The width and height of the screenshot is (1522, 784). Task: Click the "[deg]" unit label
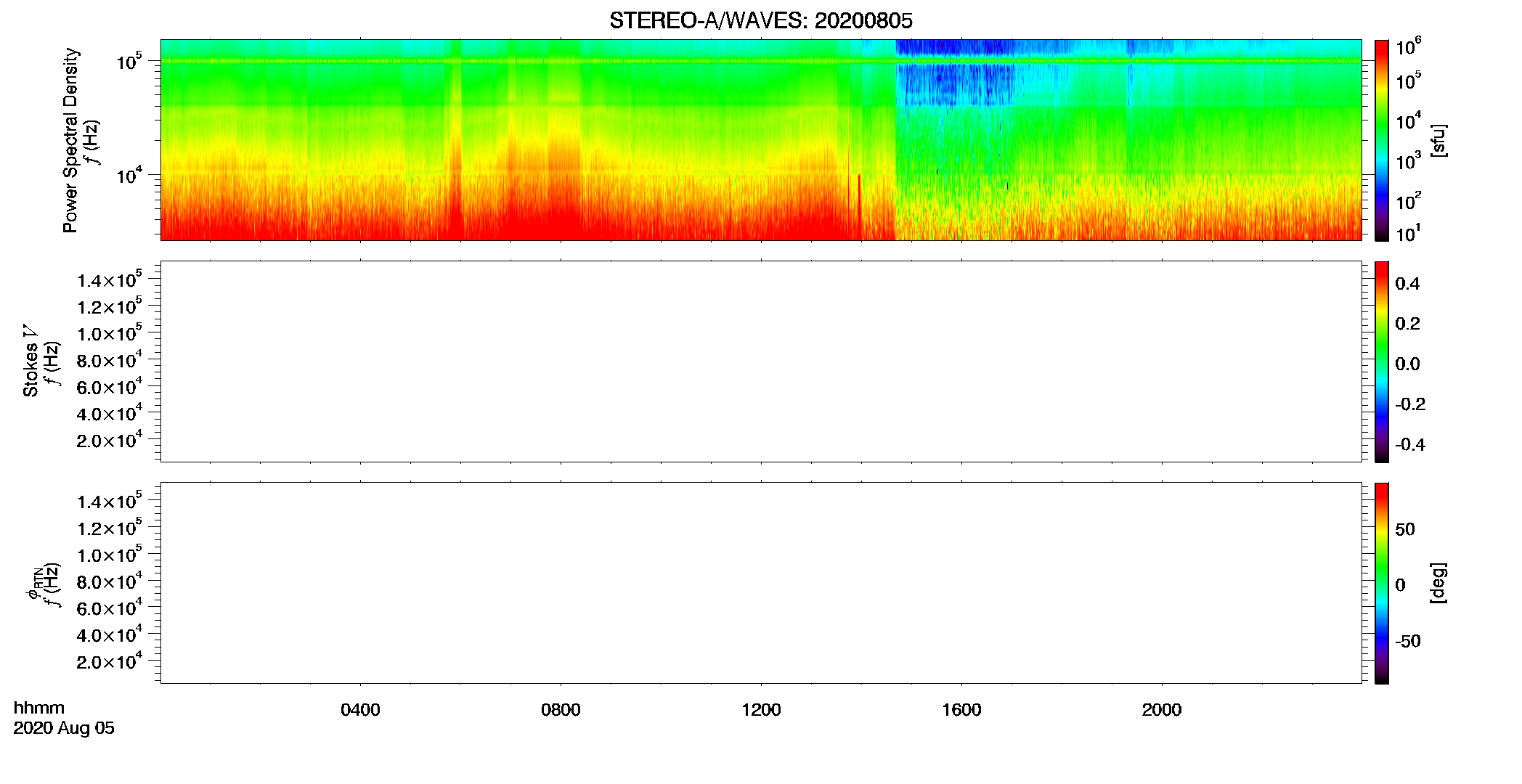coord(1439,583)
